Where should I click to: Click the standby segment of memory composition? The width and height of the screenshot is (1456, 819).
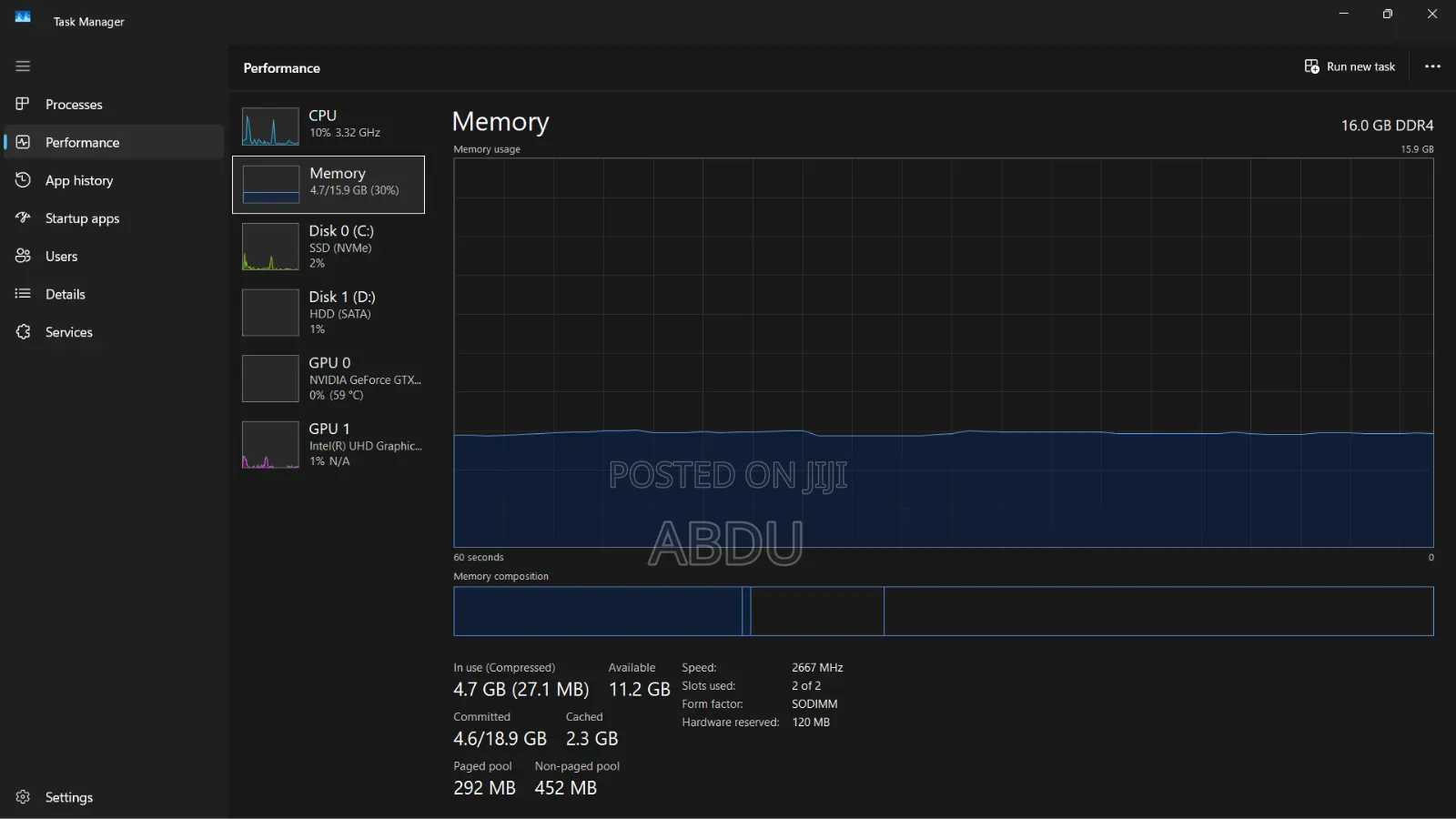[817, 612]
